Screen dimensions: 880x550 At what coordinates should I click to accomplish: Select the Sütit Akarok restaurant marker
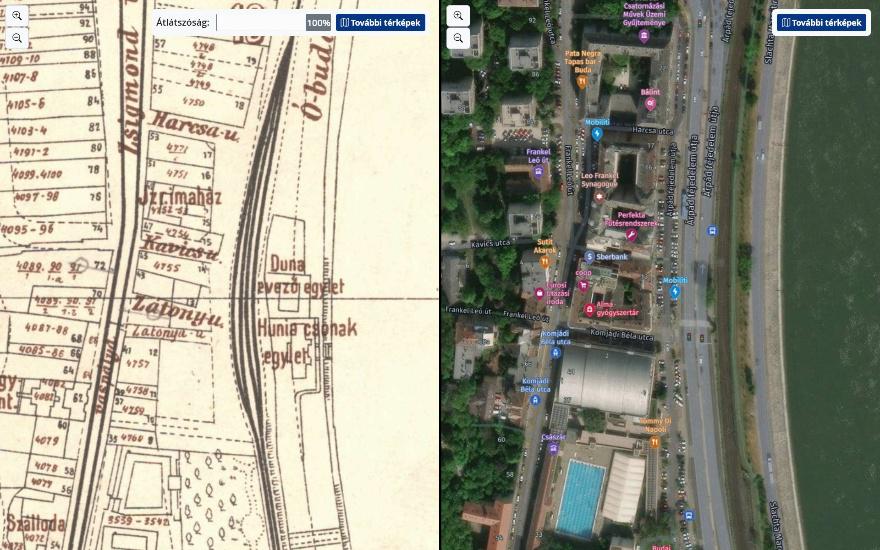(544, 262)
